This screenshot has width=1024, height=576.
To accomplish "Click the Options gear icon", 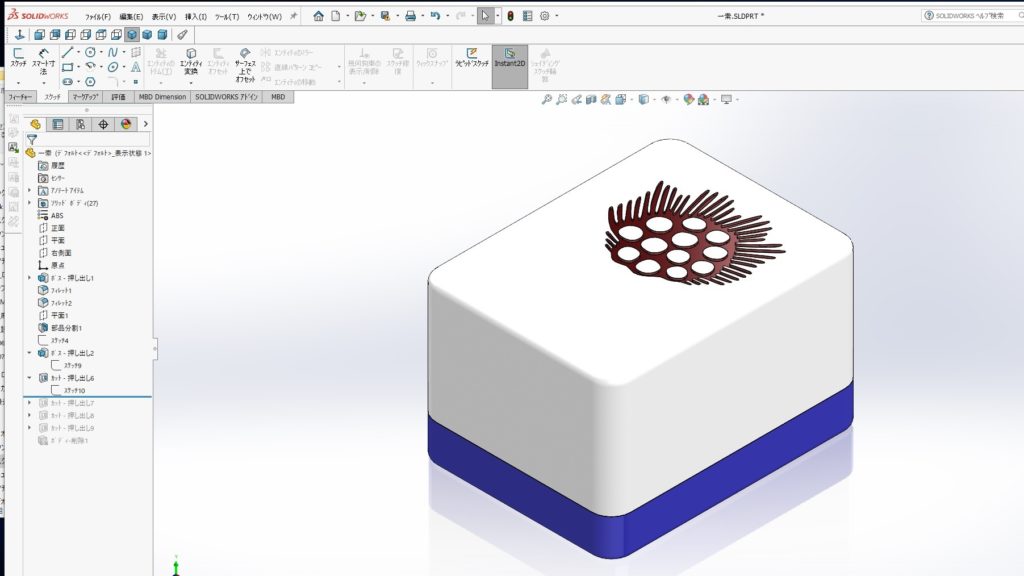I will pos(544,16).
